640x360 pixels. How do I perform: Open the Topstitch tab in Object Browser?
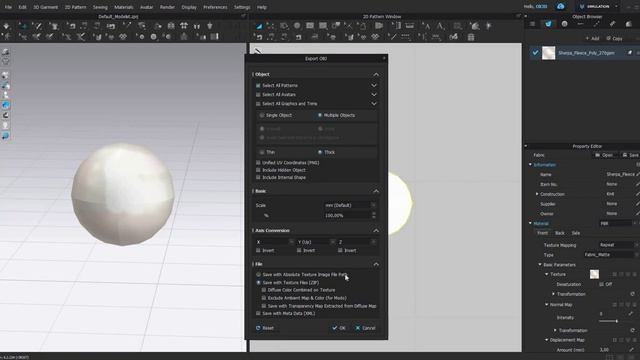tap(580, 24)
